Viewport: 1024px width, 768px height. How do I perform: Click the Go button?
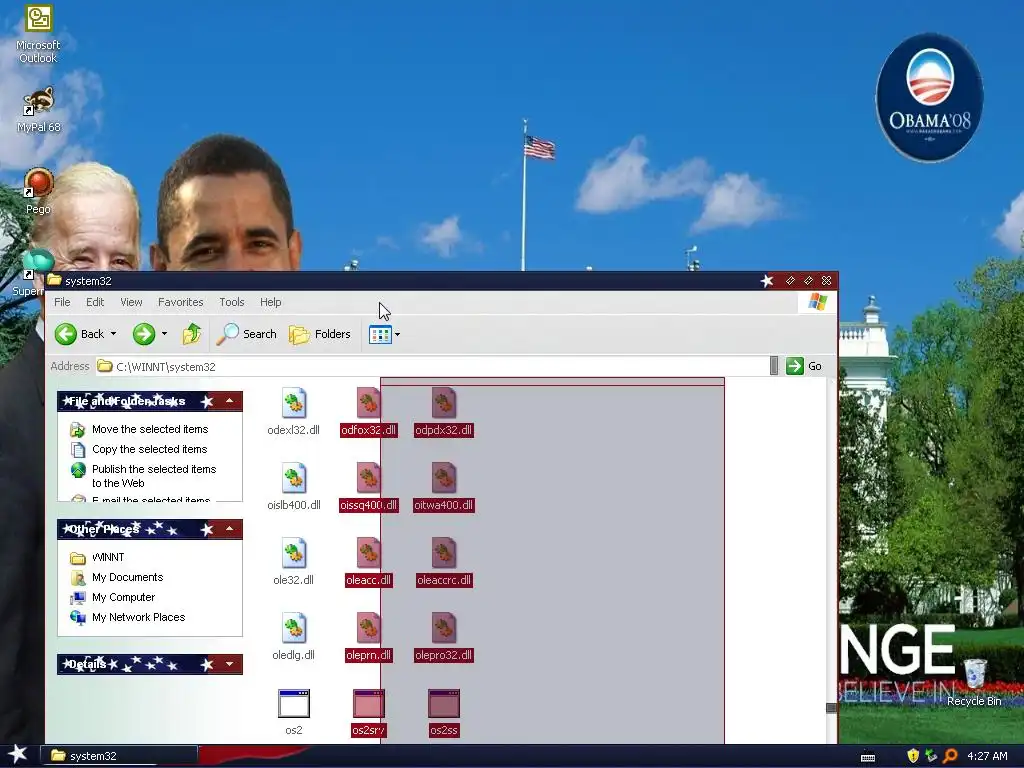coord(804,366)
